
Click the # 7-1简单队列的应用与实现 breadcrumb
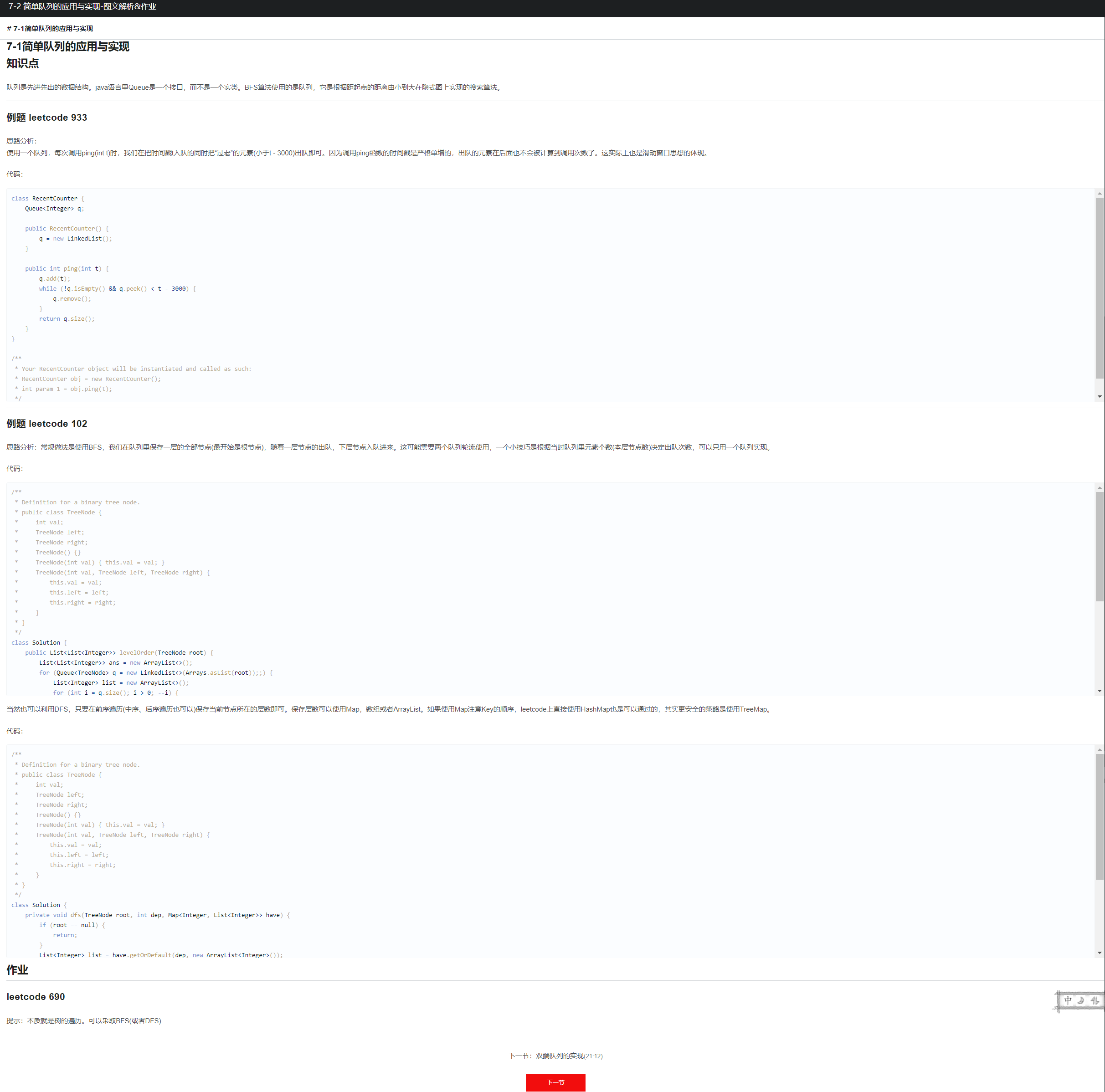(50, 29)
